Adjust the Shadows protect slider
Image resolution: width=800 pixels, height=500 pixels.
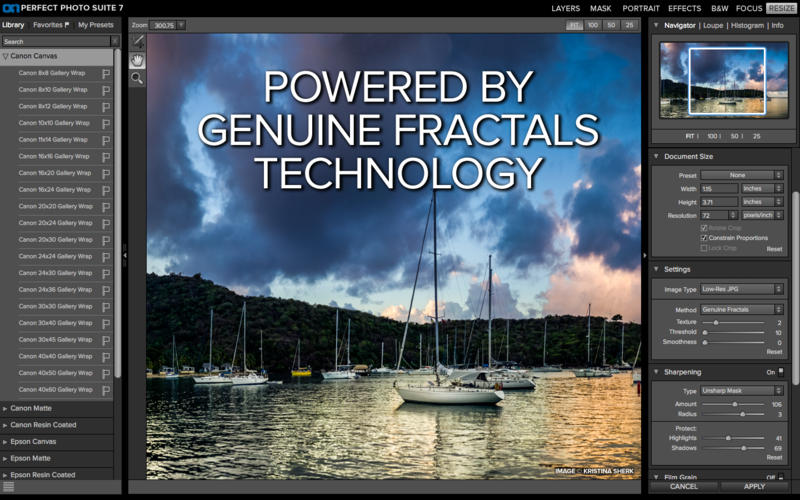pyautogui.click(x=743, y=448)
